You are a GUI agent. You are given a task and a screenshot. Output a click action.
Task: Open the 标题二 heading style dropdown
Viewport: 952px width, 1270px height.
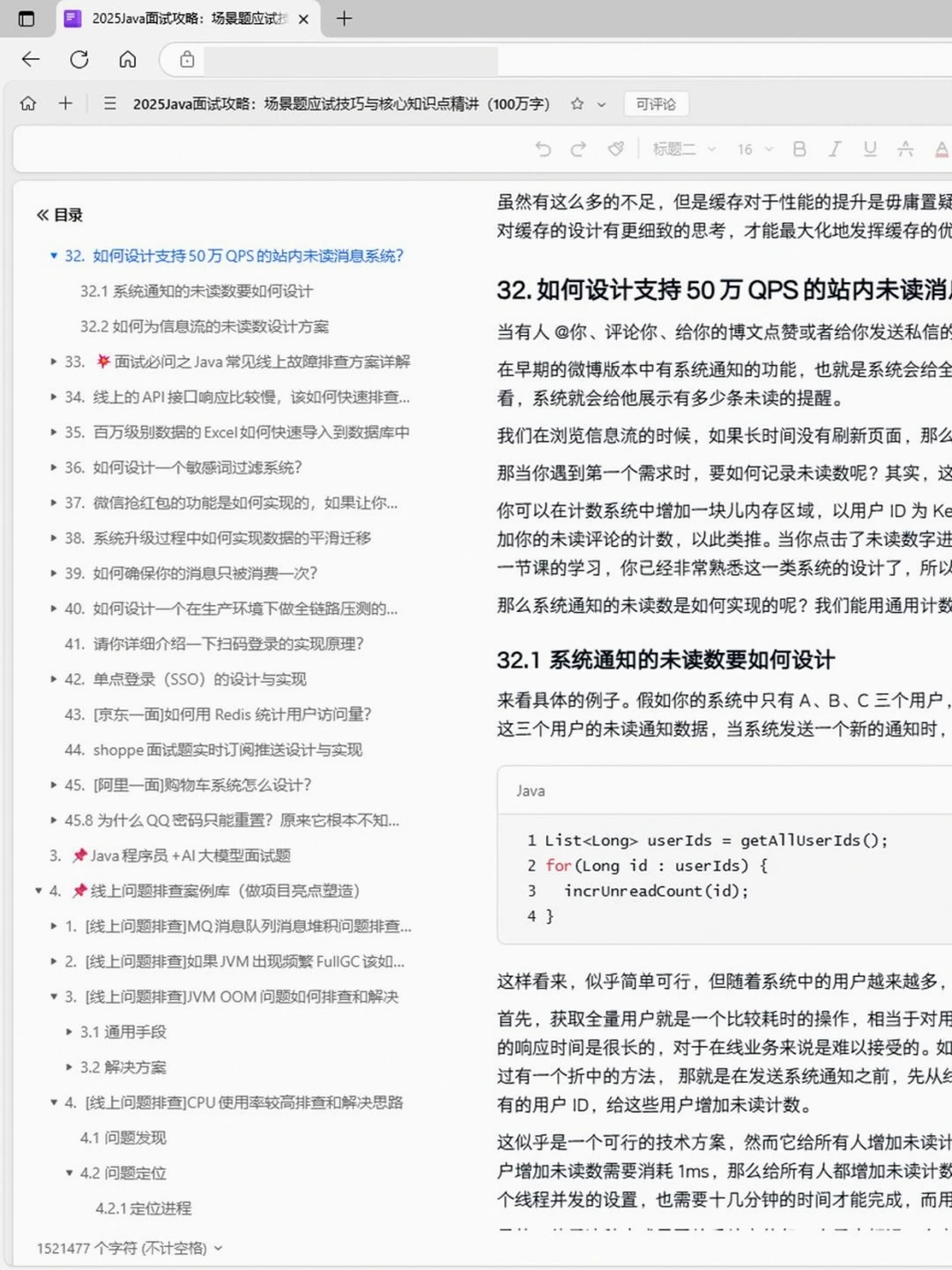(x=683, y=149)
